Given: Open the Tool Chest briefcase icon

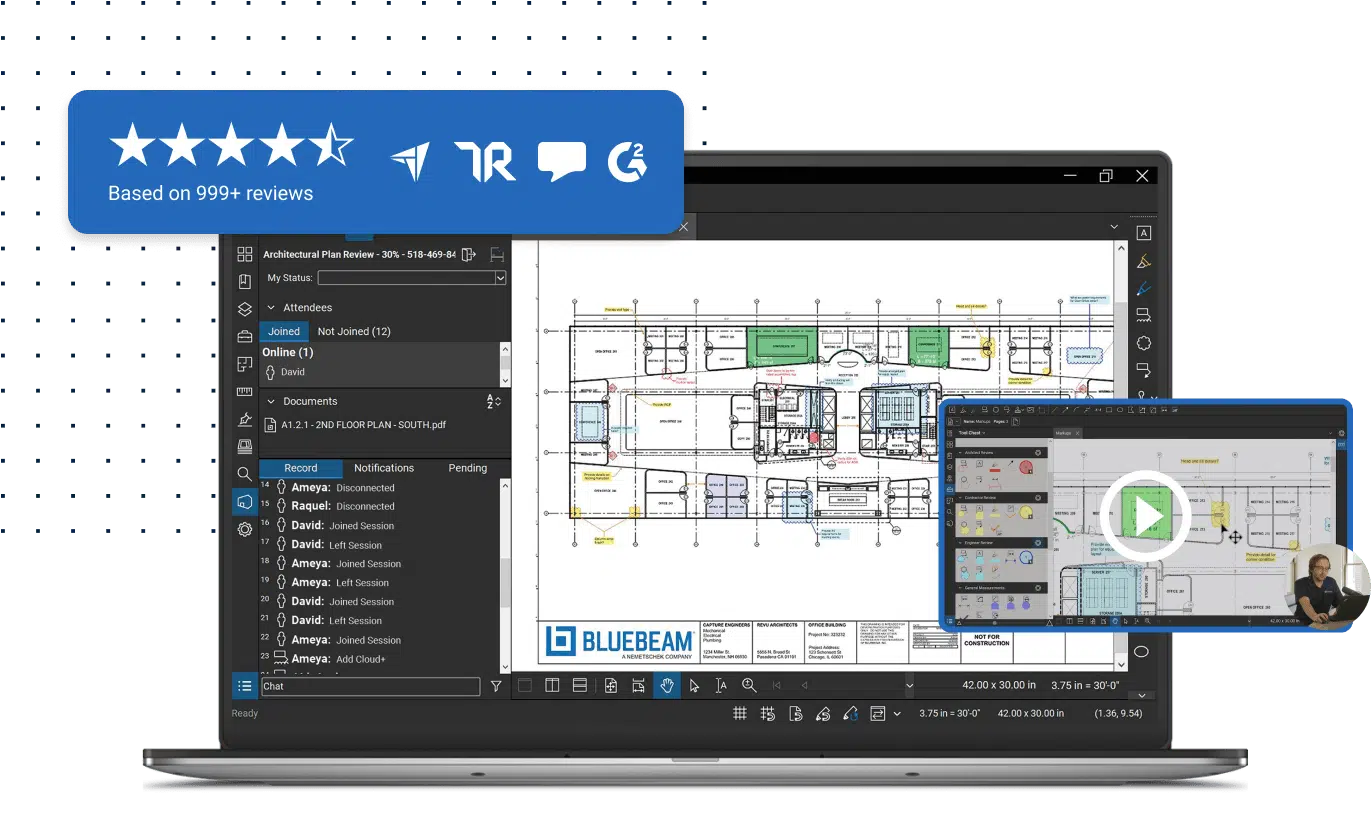Looking at the screenshot, I should click(245, 336).
